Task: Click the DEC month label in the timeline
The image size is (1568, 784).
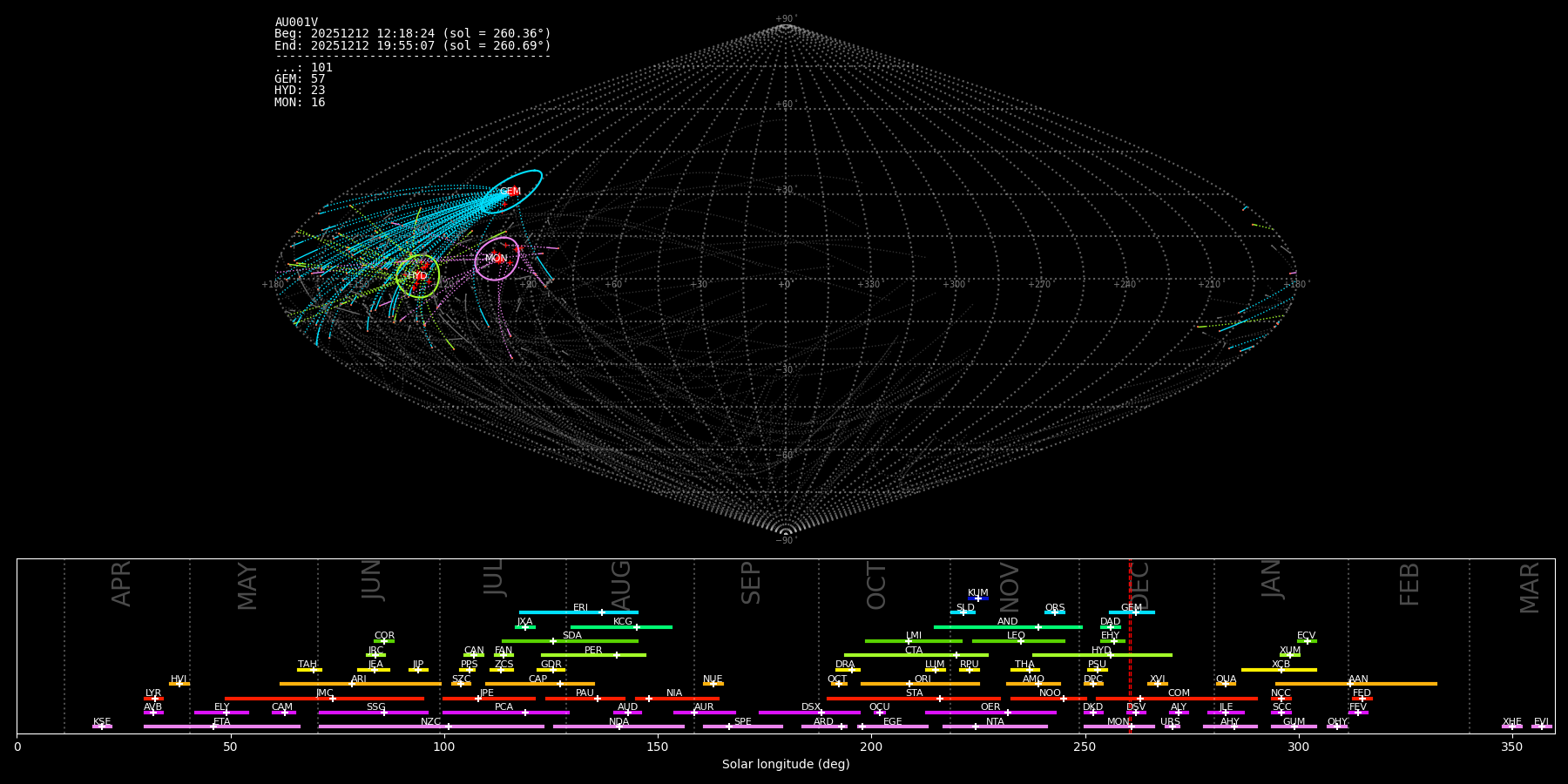Action: (x=1141, y=585)
